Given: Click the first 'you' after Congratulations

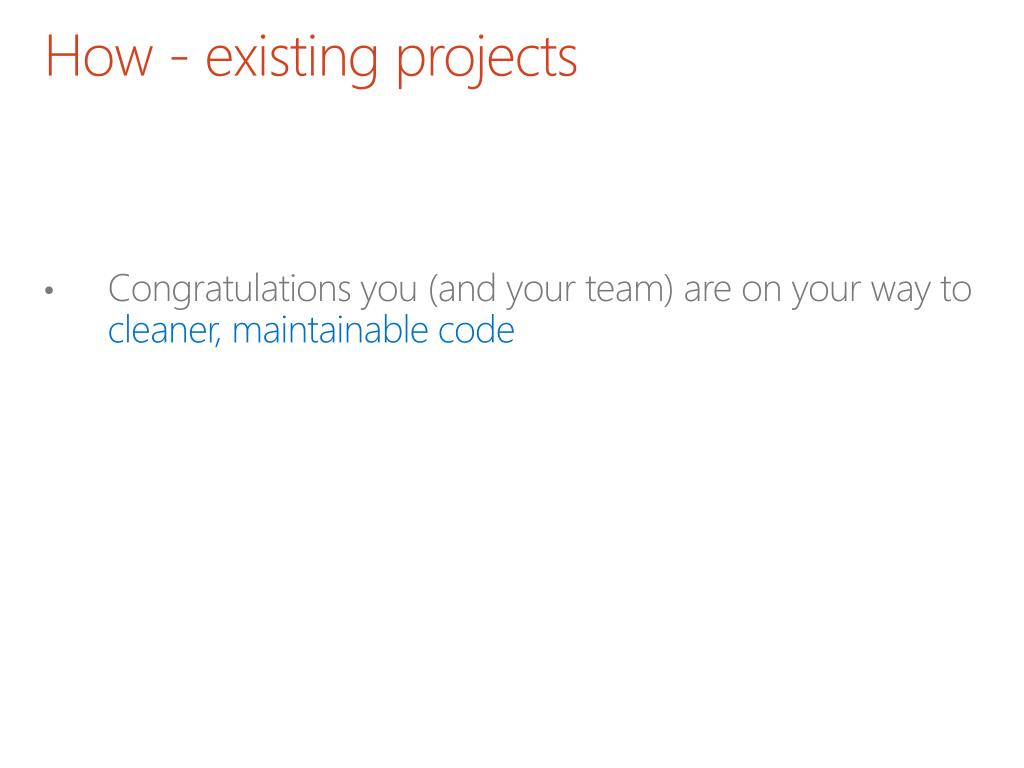Looking at the screenshot, I should pos(389,292).
